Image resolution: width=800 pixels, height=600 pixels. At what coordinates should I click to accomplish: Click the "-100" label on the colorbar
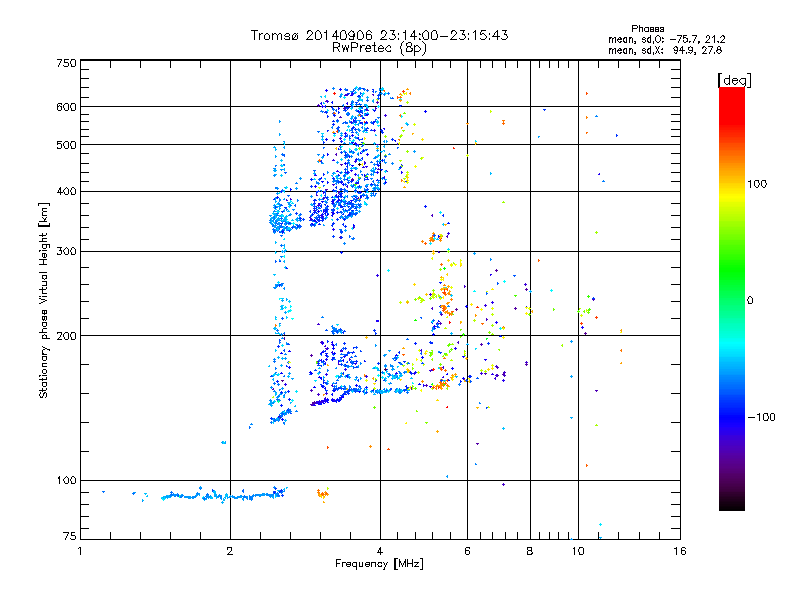(761, 417)
